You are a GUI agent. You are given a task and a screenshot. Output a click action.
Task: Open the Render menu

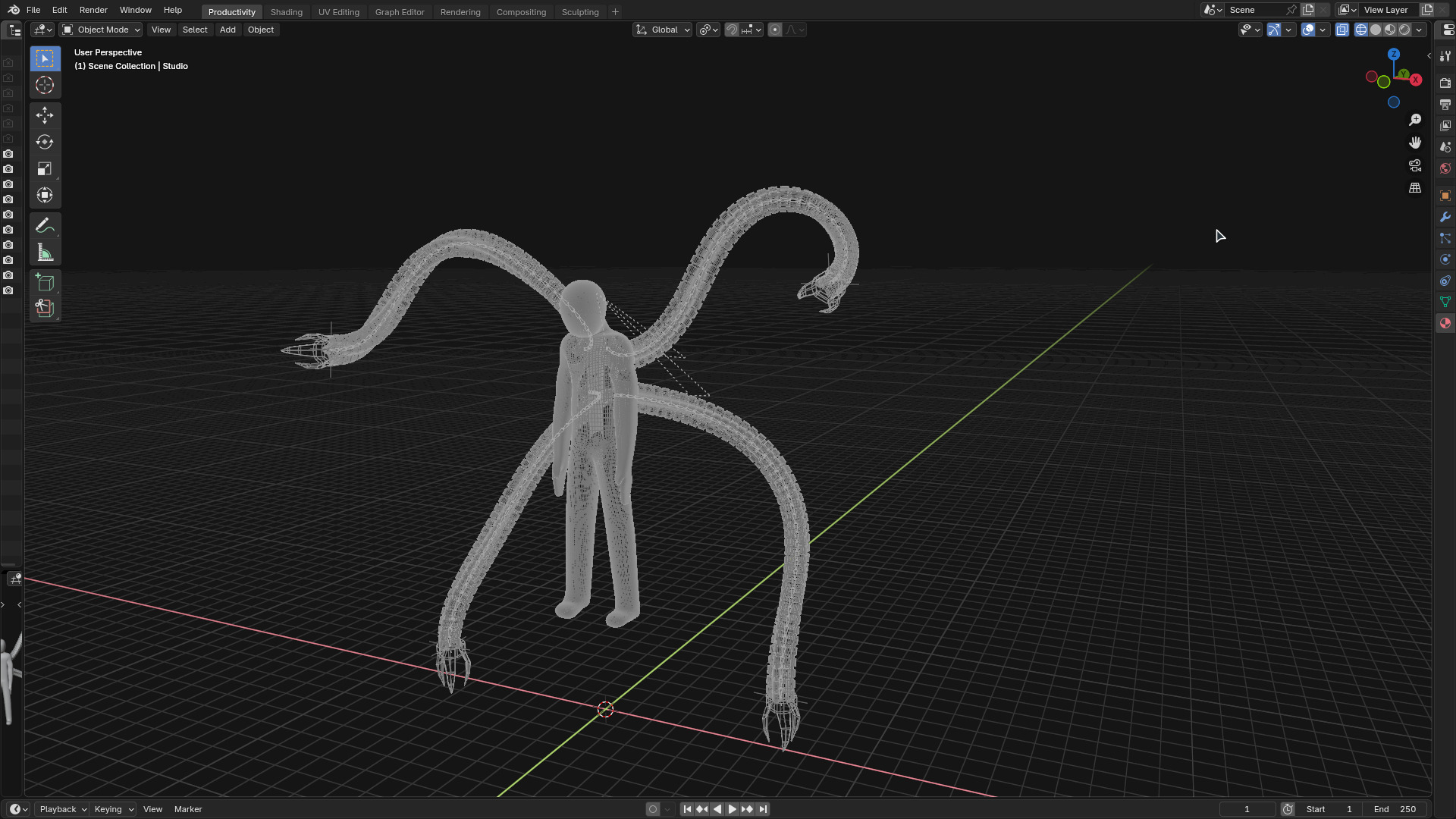click(93, 10)
